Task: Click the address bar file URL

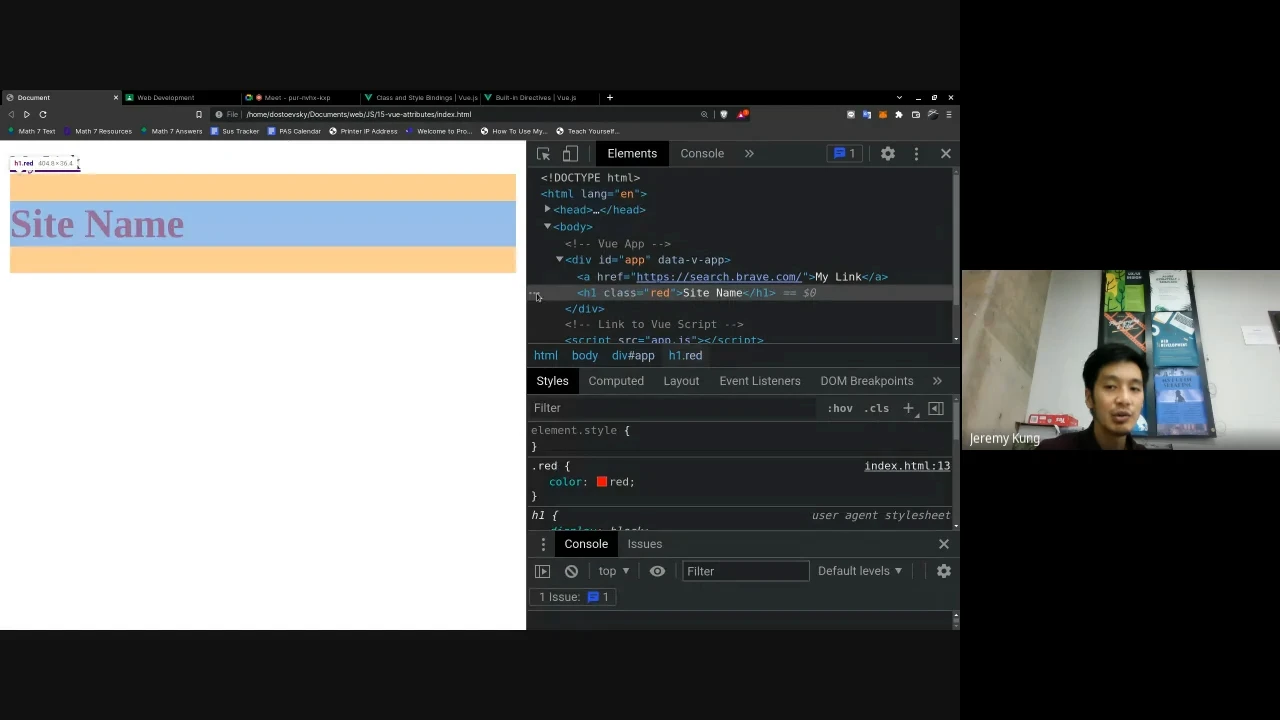Action: coord(358,115)
